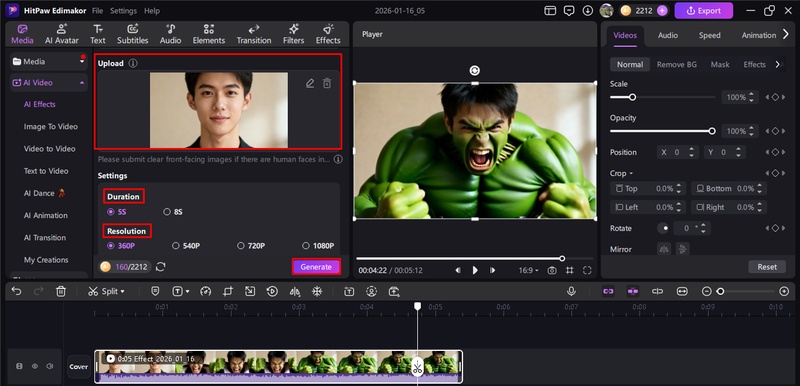Delete the uploaded image with trash icon

click(327, 83)
